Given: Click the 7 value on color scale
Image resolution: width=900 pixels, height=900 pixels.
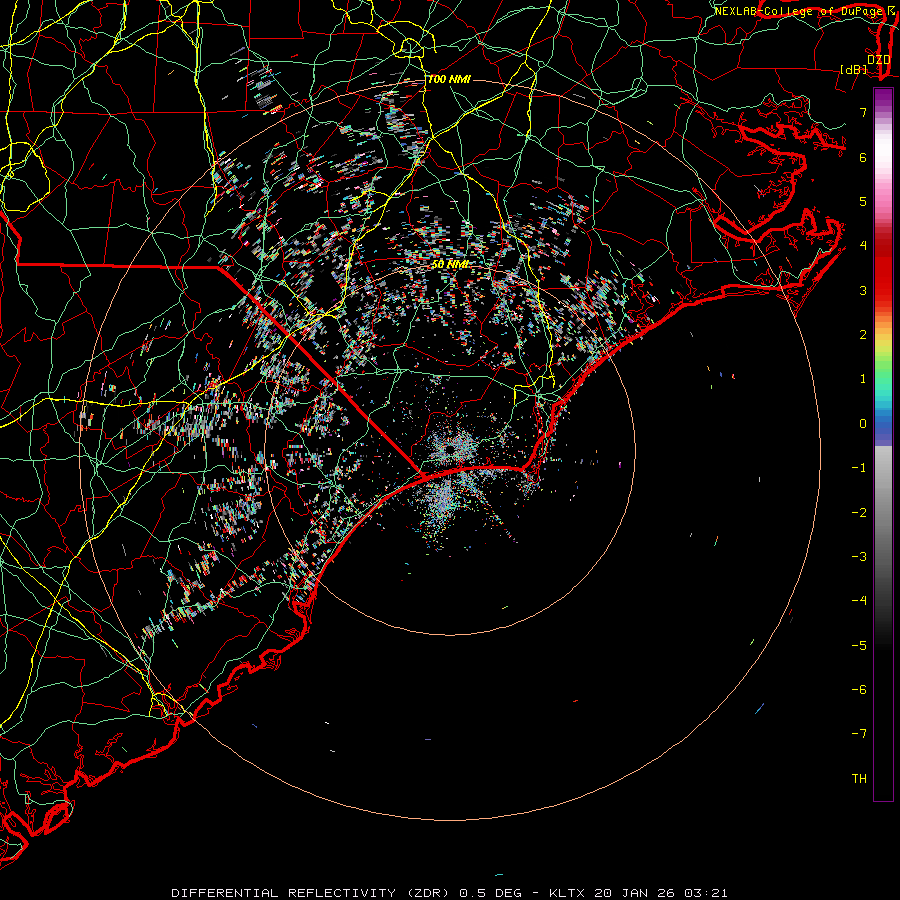Looking at the screenshot, I should click(x=863, y=112).
